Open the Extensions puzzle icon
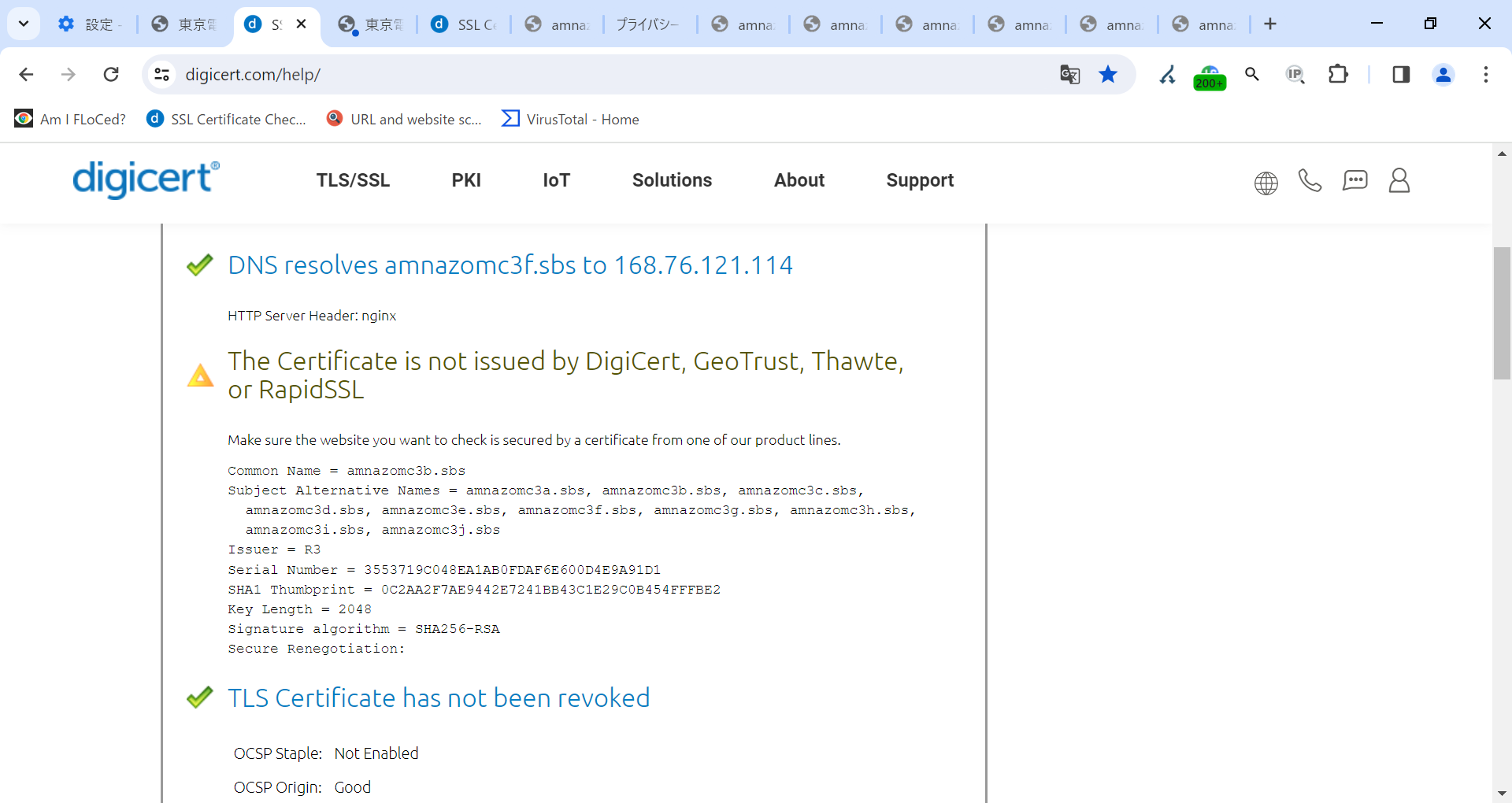 click(1338, 74)
